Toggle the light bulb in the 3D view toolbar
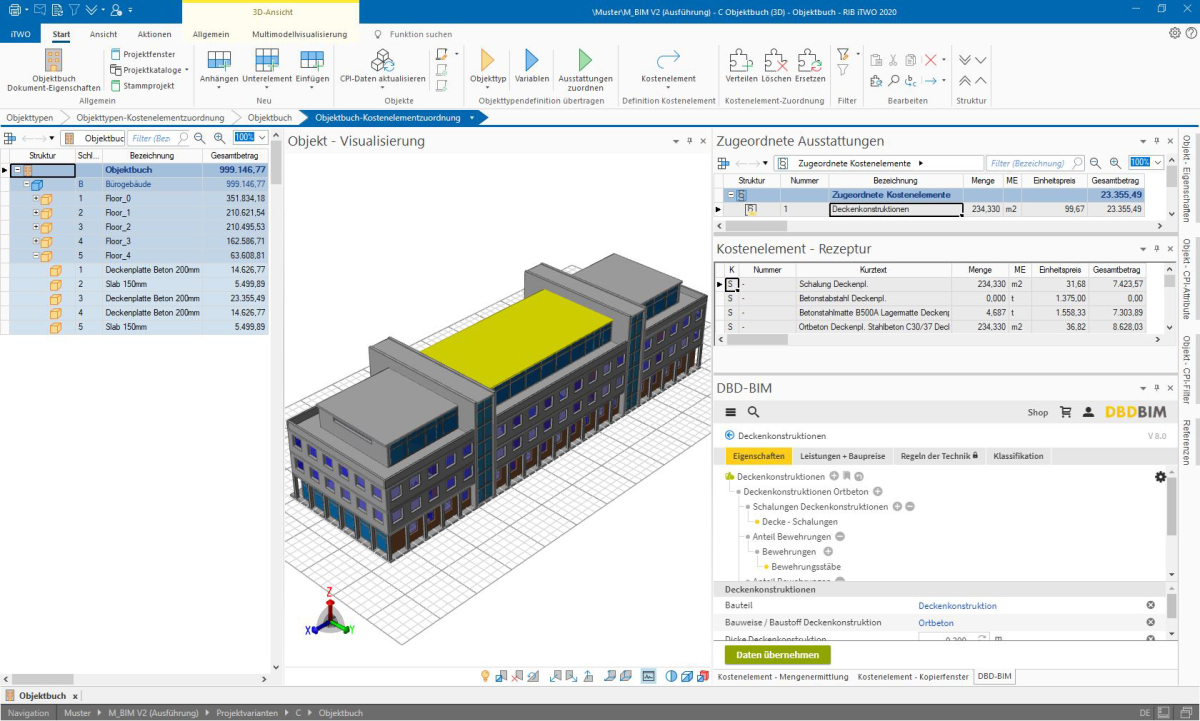 click(486, 676)
